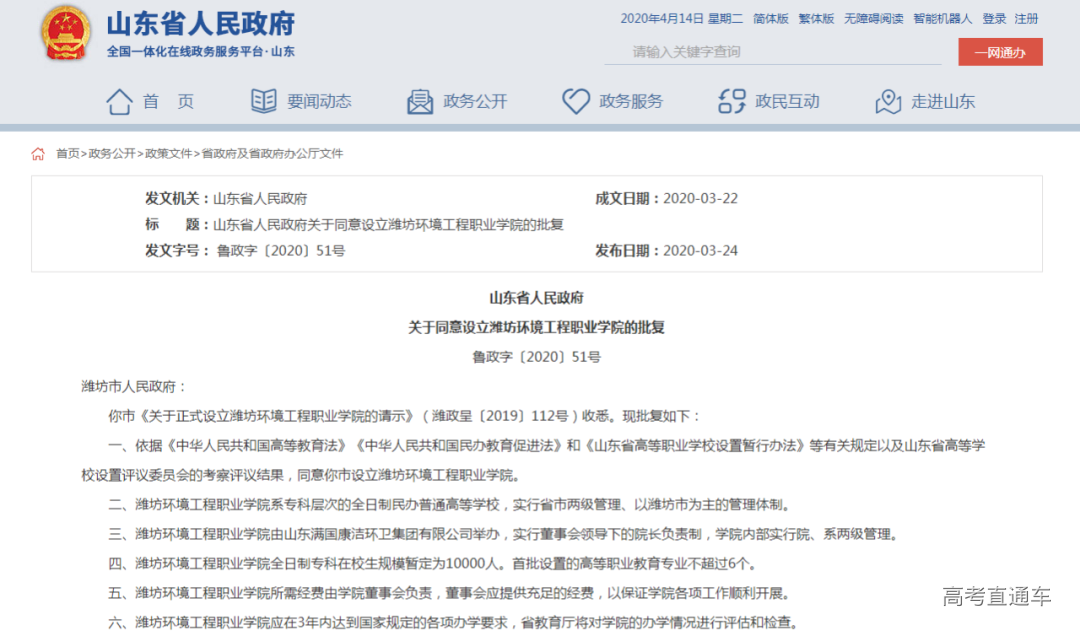Open 无障碍阅读 accessible reading mode
This screenshot has width=1080, height=636.
point(873,19)
